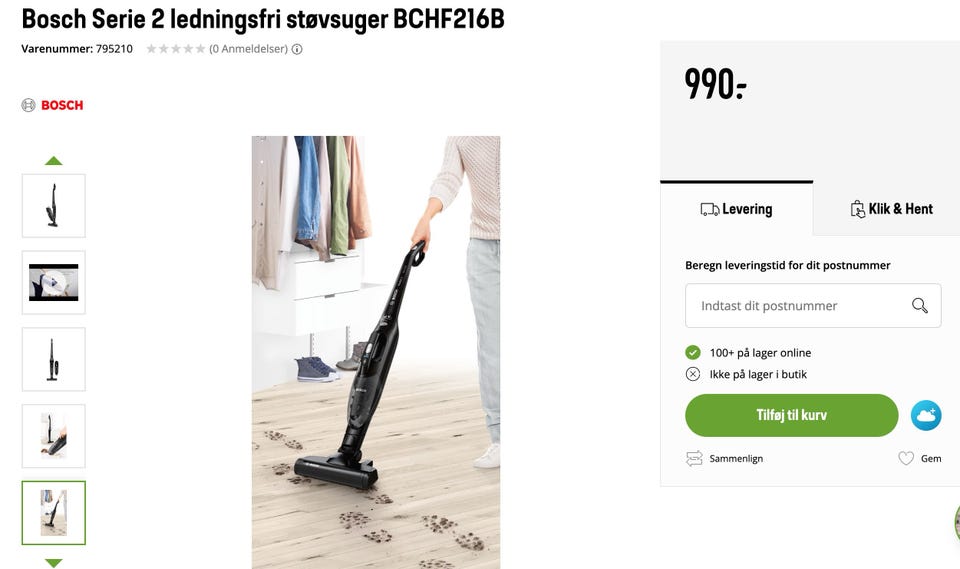Click the heart icon to Gem product
Image resolution: width=960 pixels, height=569 pixels.
tap(906, 458)
